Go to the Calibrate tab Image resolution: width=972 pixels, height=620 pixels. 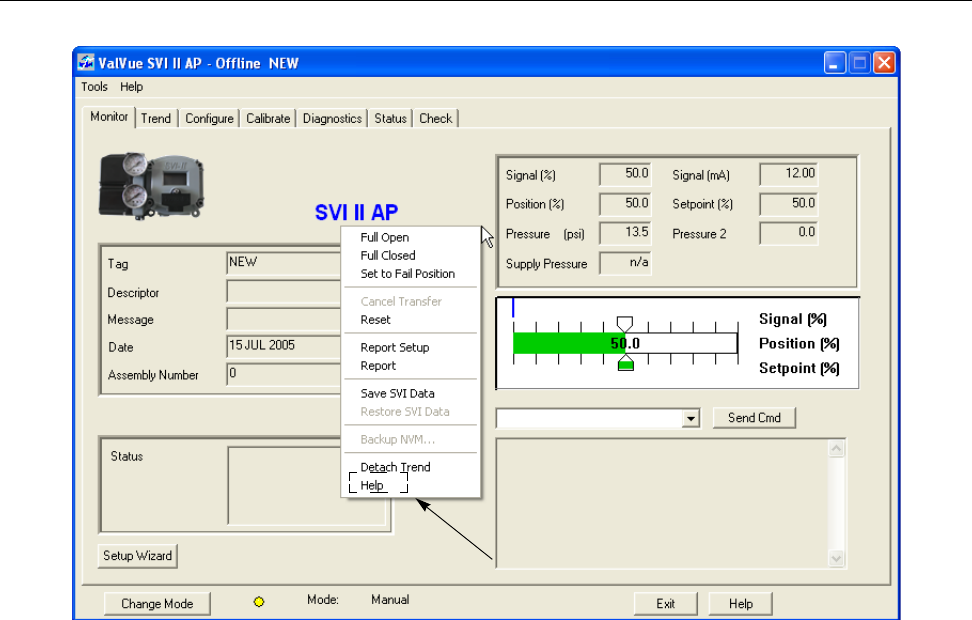tap(268, 118)
